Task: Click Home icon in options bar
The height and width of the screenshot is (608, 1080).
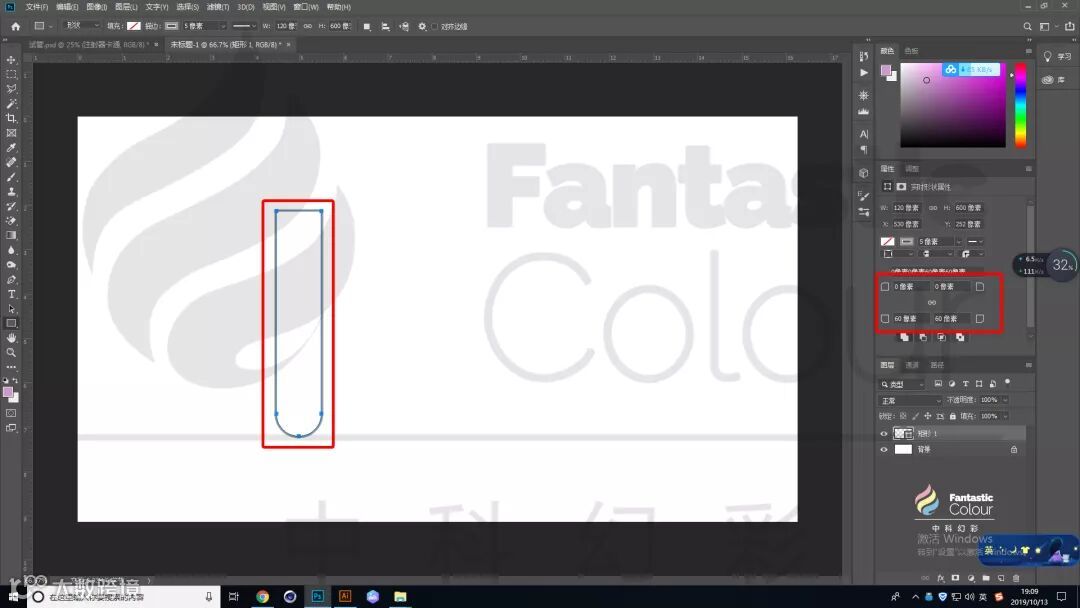Action: pos(16,26)
